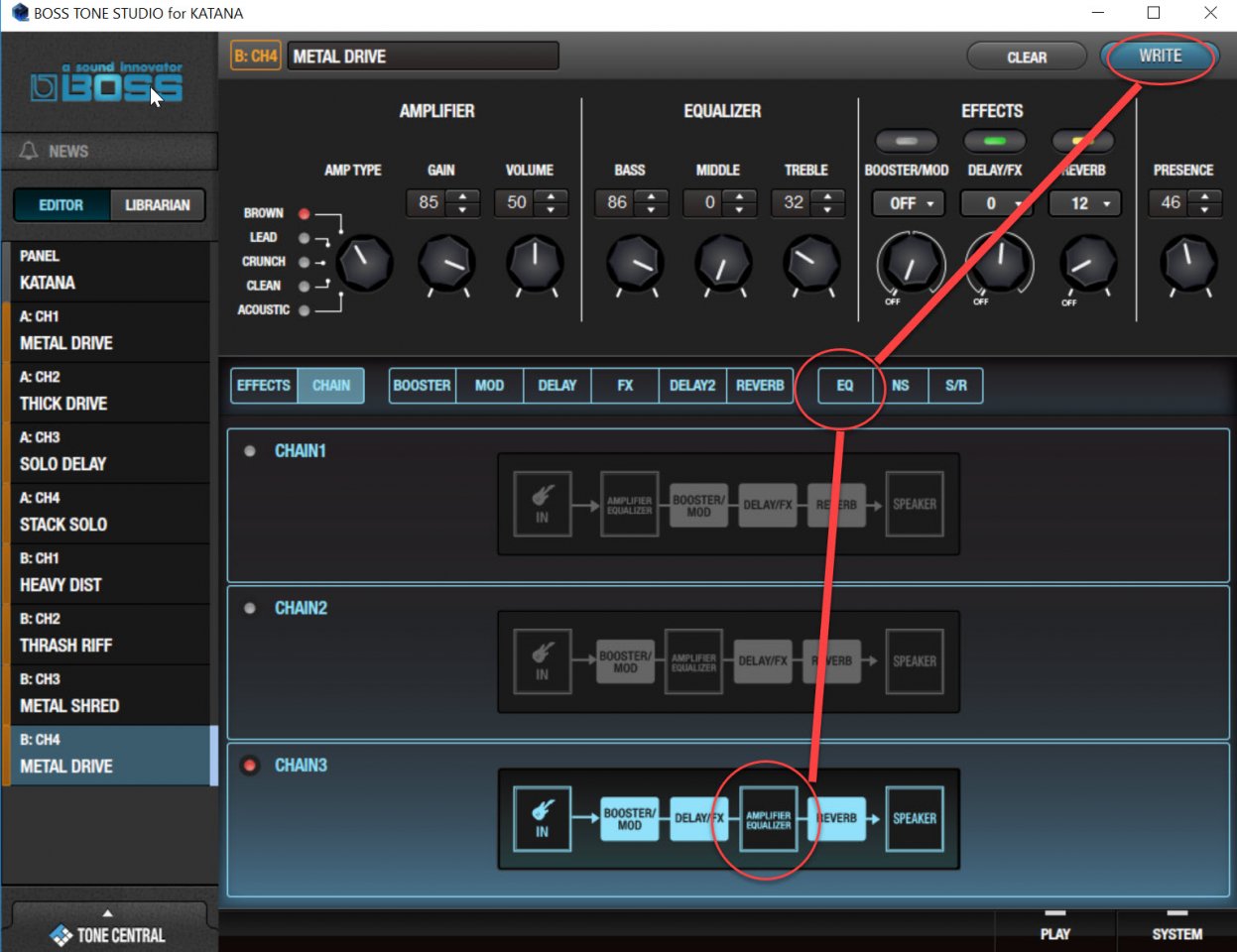Click the GAIN value field 85
This screenshot has height=952, width=1237.
[429, 203]
